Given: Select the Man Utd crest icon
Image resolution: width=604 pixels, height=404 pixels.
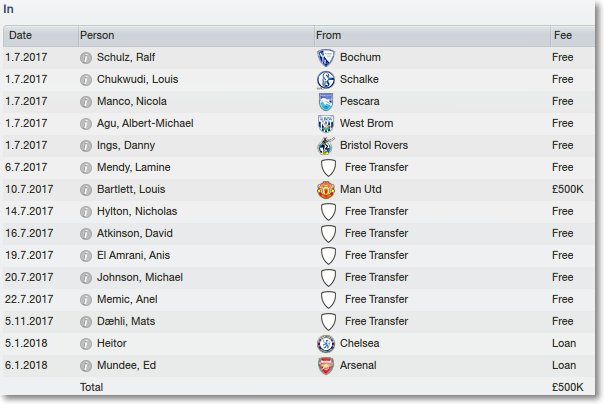Looking at the screenshot, I should 326,190.
